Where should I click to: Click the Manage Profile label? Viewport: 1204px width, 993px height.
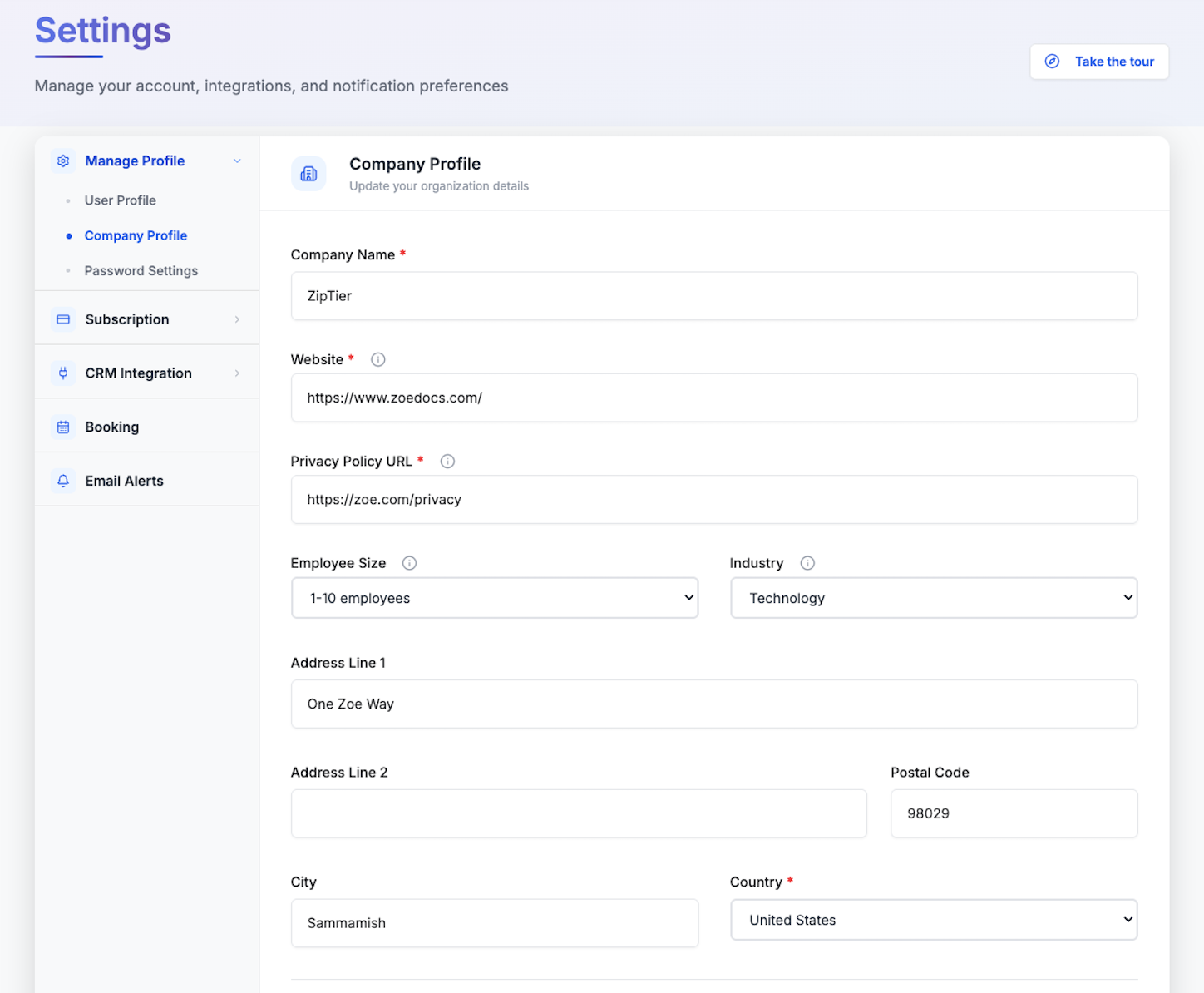coord(135,161)
